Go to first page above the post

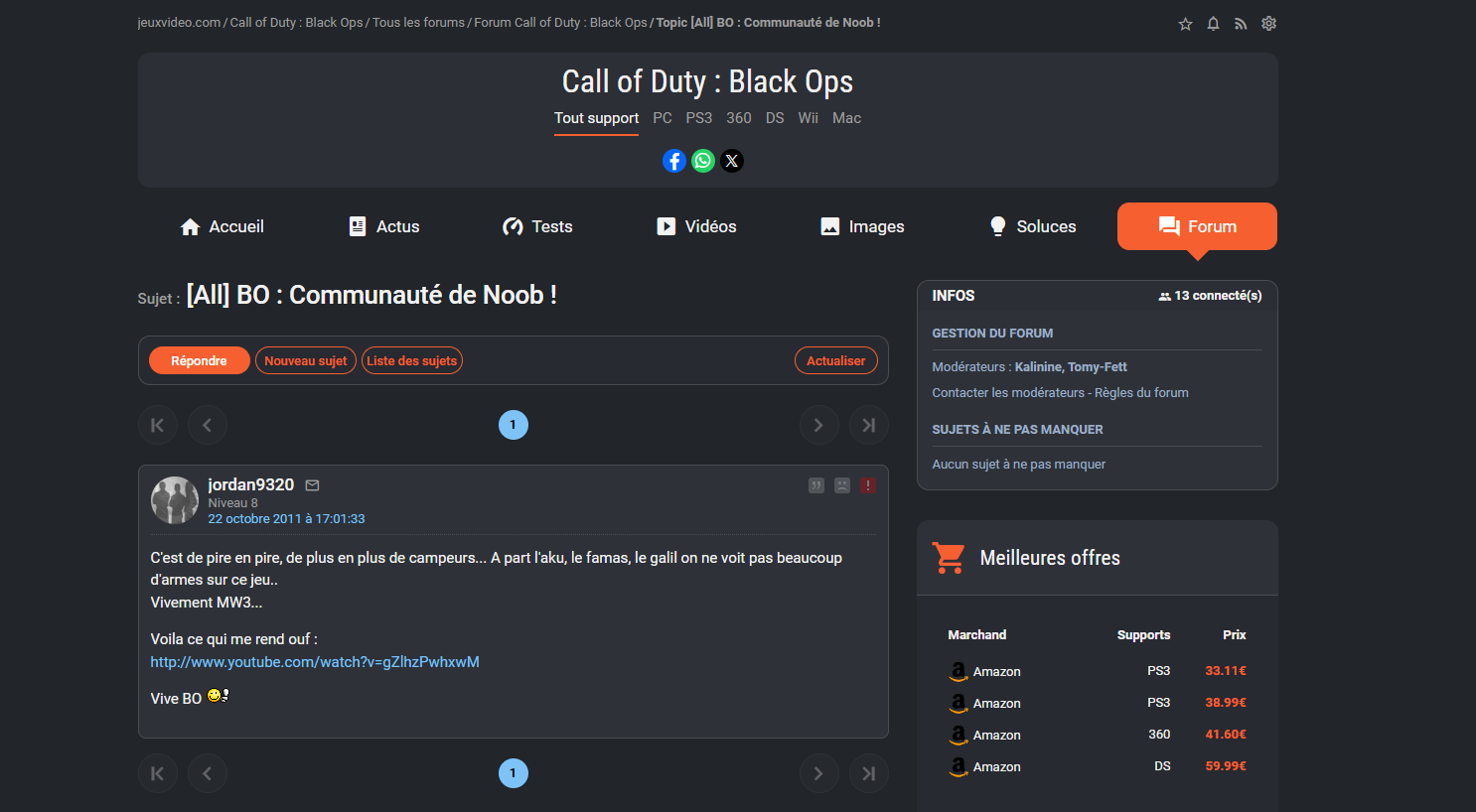click(x=158, y=425)
